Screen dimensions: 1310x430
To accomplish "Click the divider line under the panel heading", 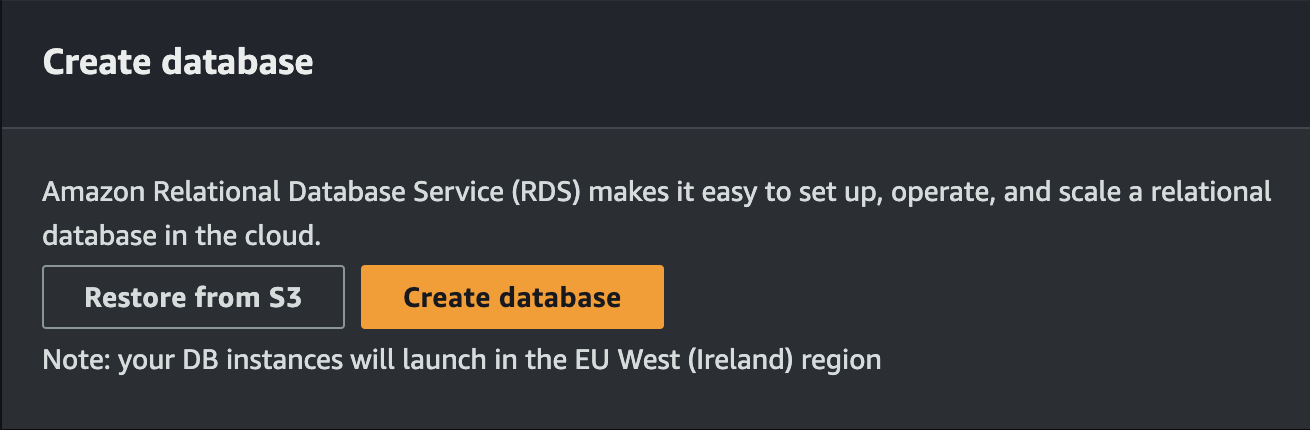I will click(655, 128).
